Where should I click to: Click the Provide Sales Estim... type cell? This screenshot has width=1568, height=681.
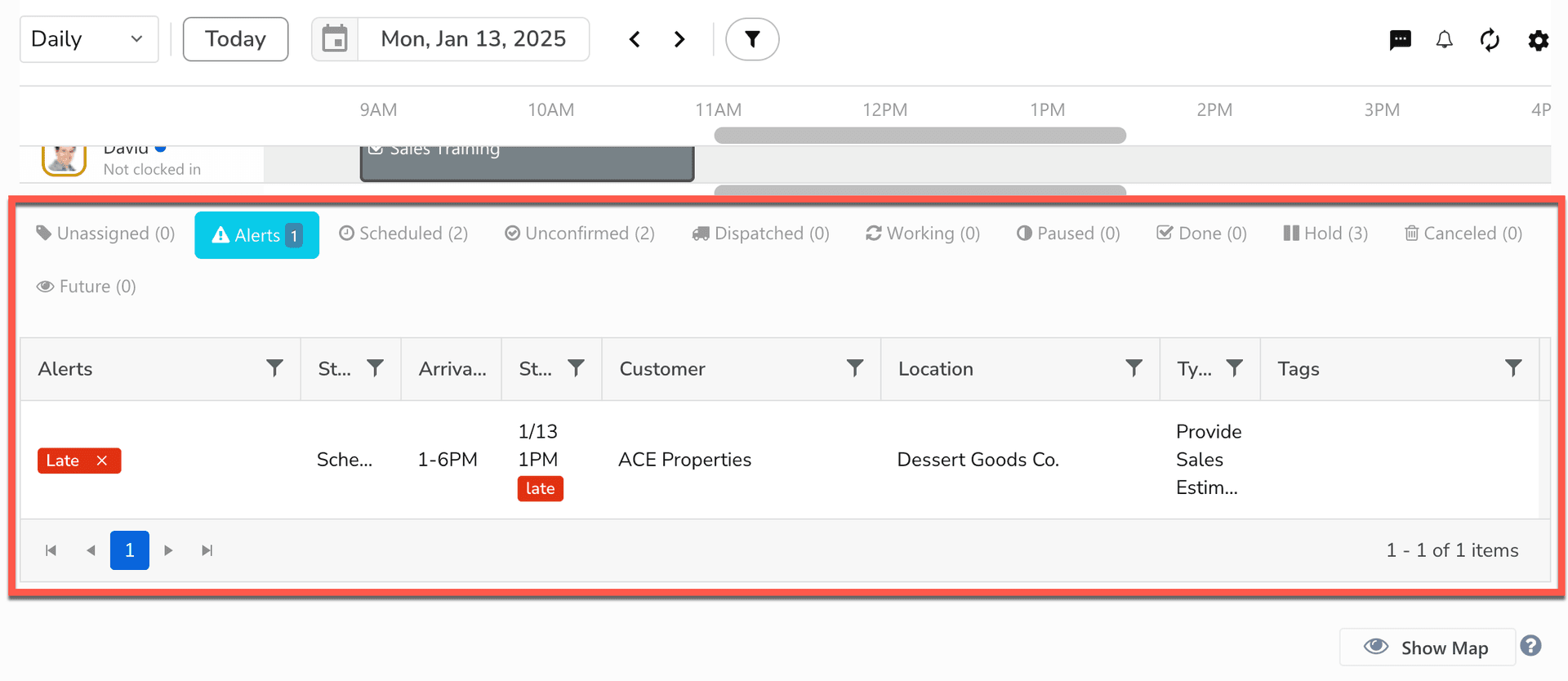coord(1209,460)
